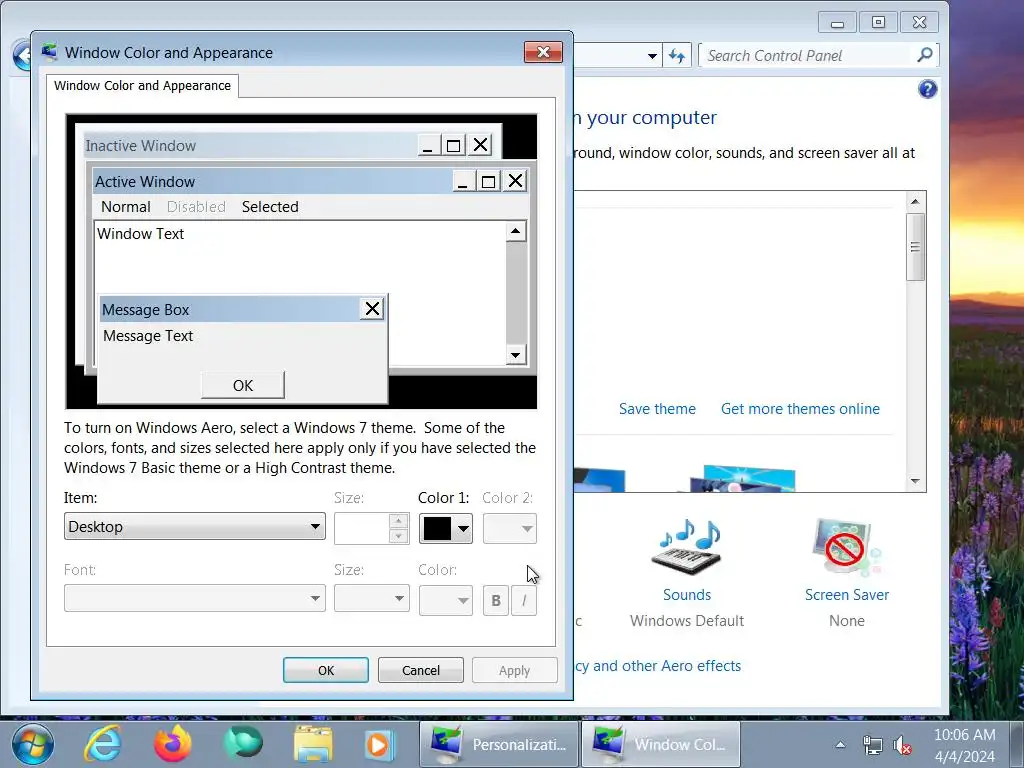Toggle the Bold font button
This screenshot has height=768, width=1024.
coord(496,600)
